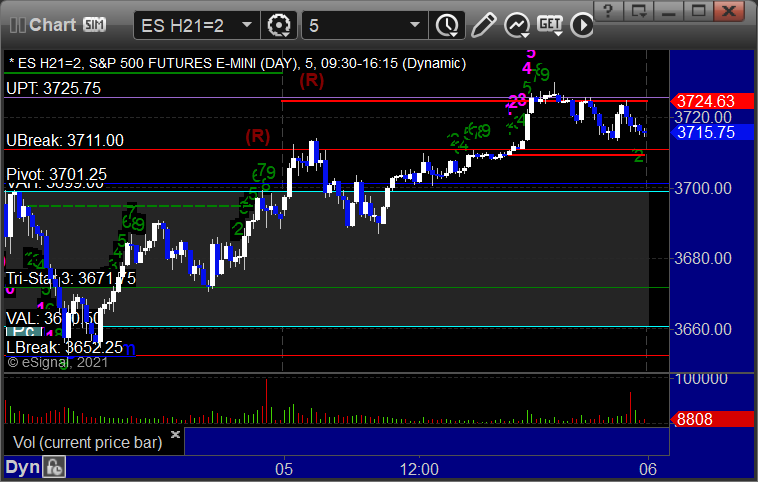Maximize the chart window
The image size is (758, 482).
[698, 10]
